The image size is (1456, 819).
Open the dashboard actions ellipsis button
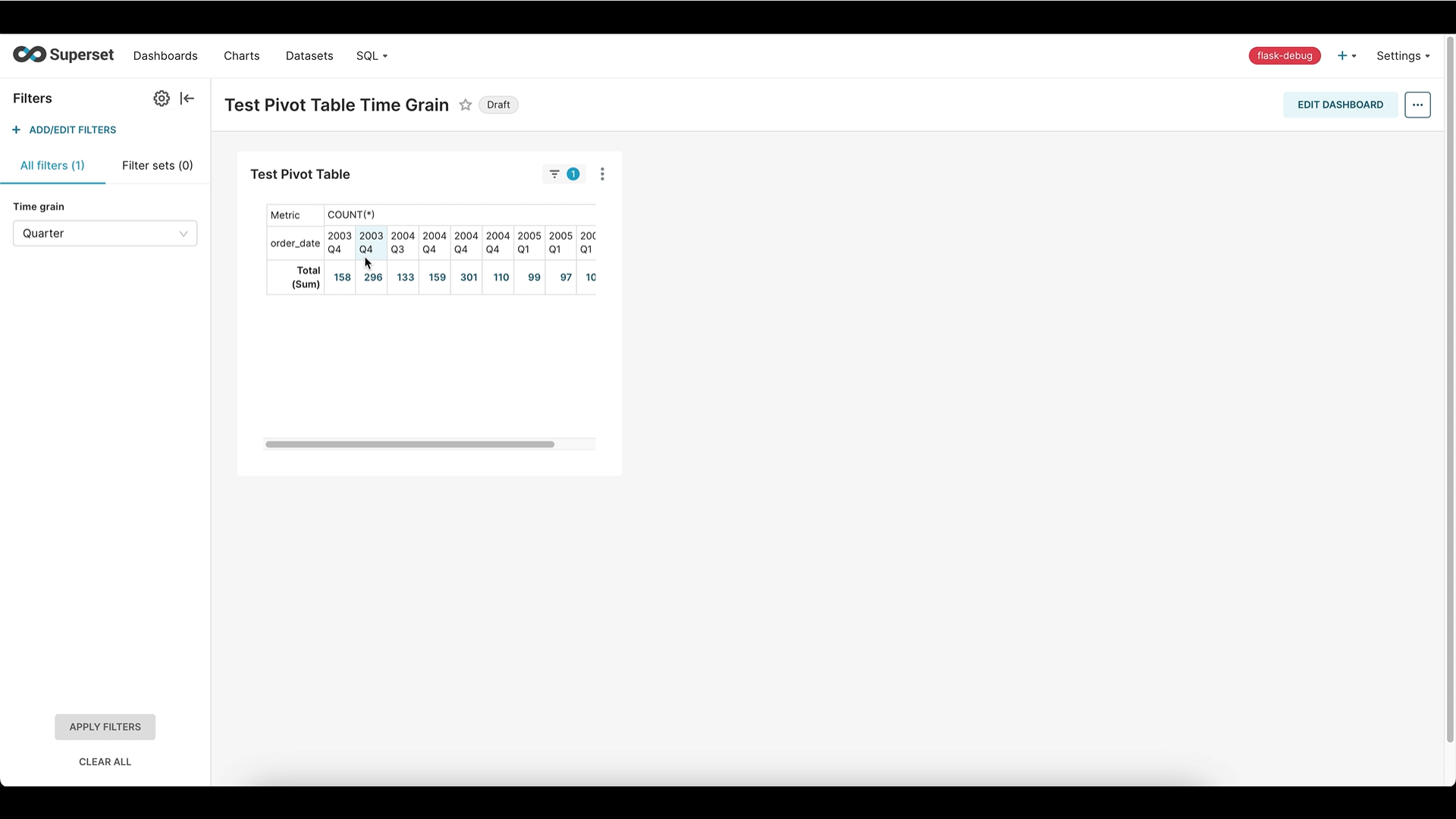(1417, 105)
